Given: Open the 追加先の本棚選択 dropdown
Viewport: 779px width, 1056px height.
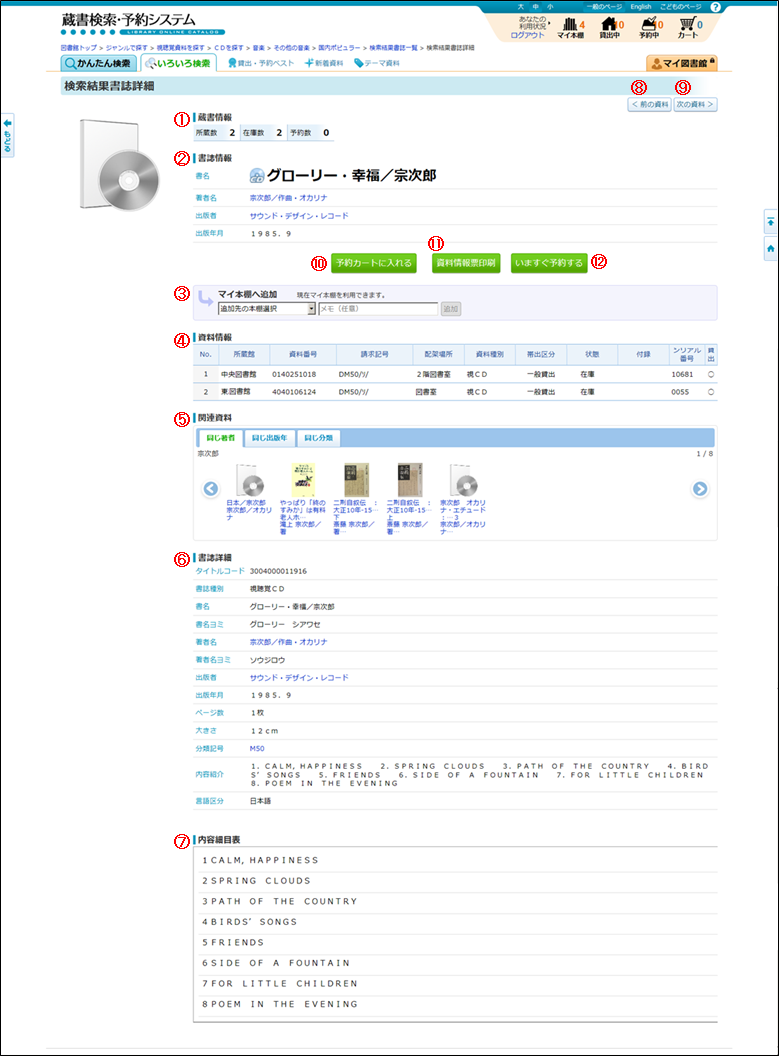Looking at the screenshot, I should pyautogui.click(x=267, y=308).
